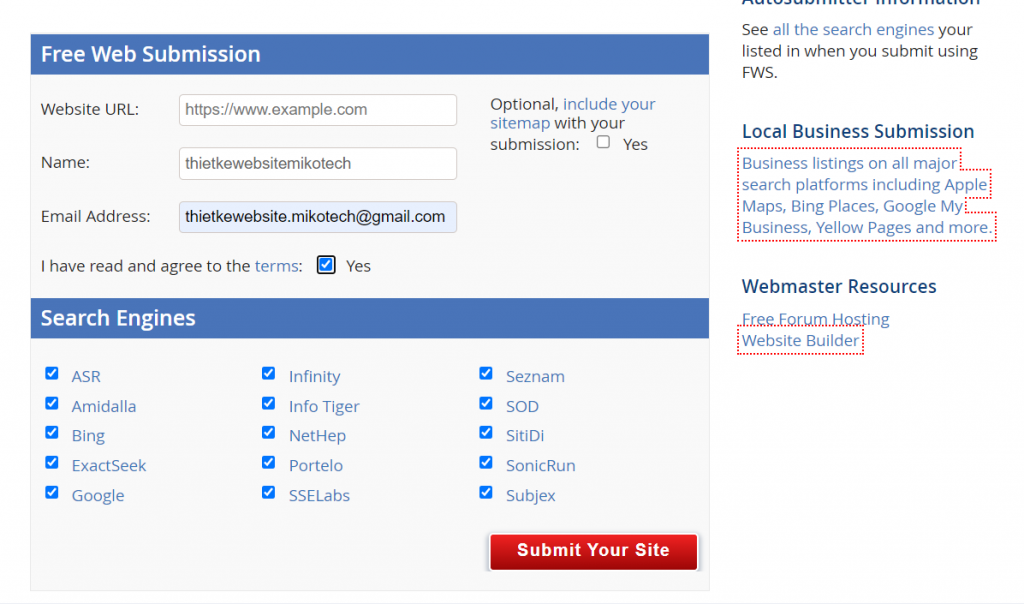
Task: Uncheck the SonicRun search engine
Action: click(485, 462)
